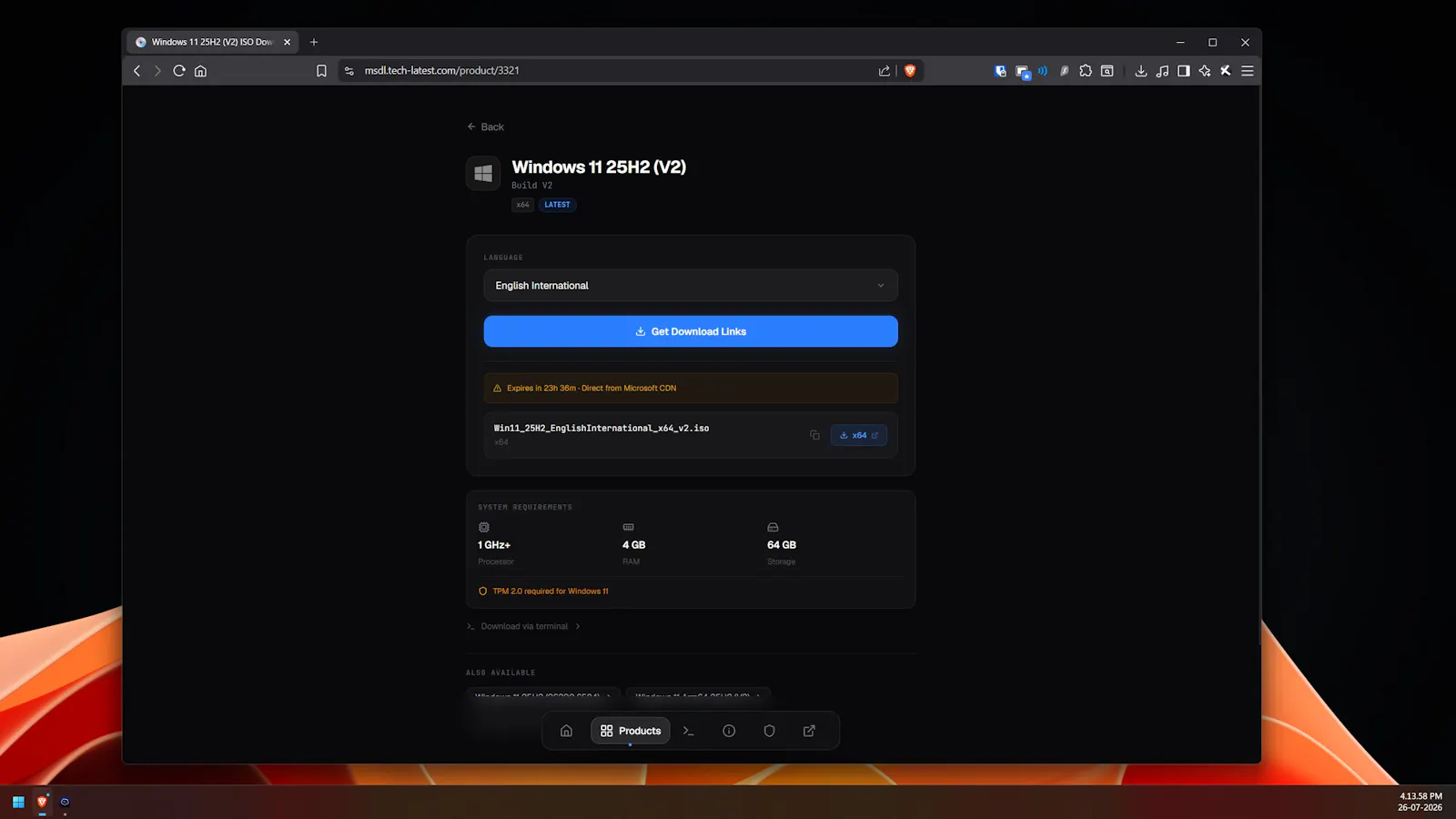The height and width of the screenshot is (819, 1456).
Task: Click the crossed-tools toolbar icon
Action: [1226, 71]
